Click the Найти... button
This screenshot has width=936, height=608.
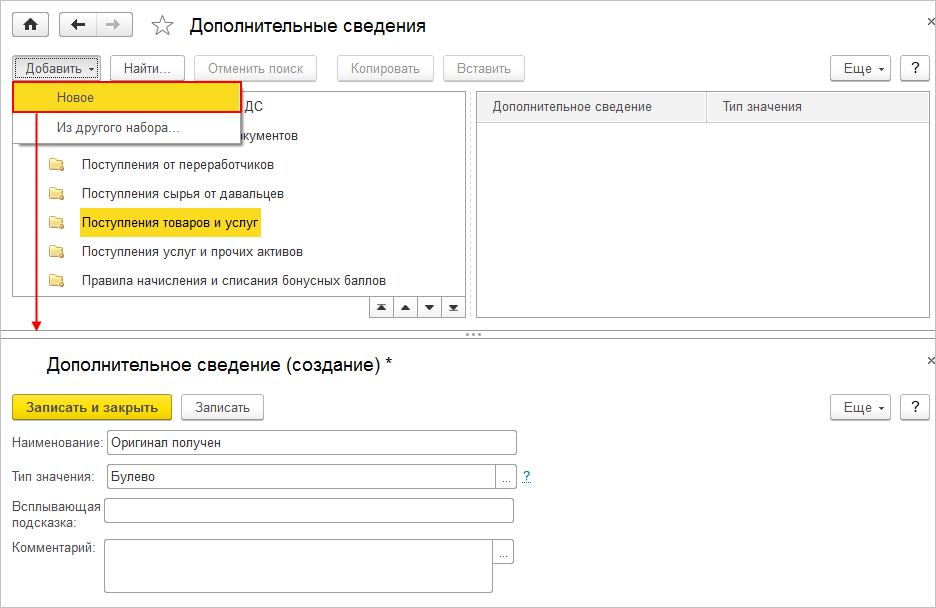(x=147, y=69)
